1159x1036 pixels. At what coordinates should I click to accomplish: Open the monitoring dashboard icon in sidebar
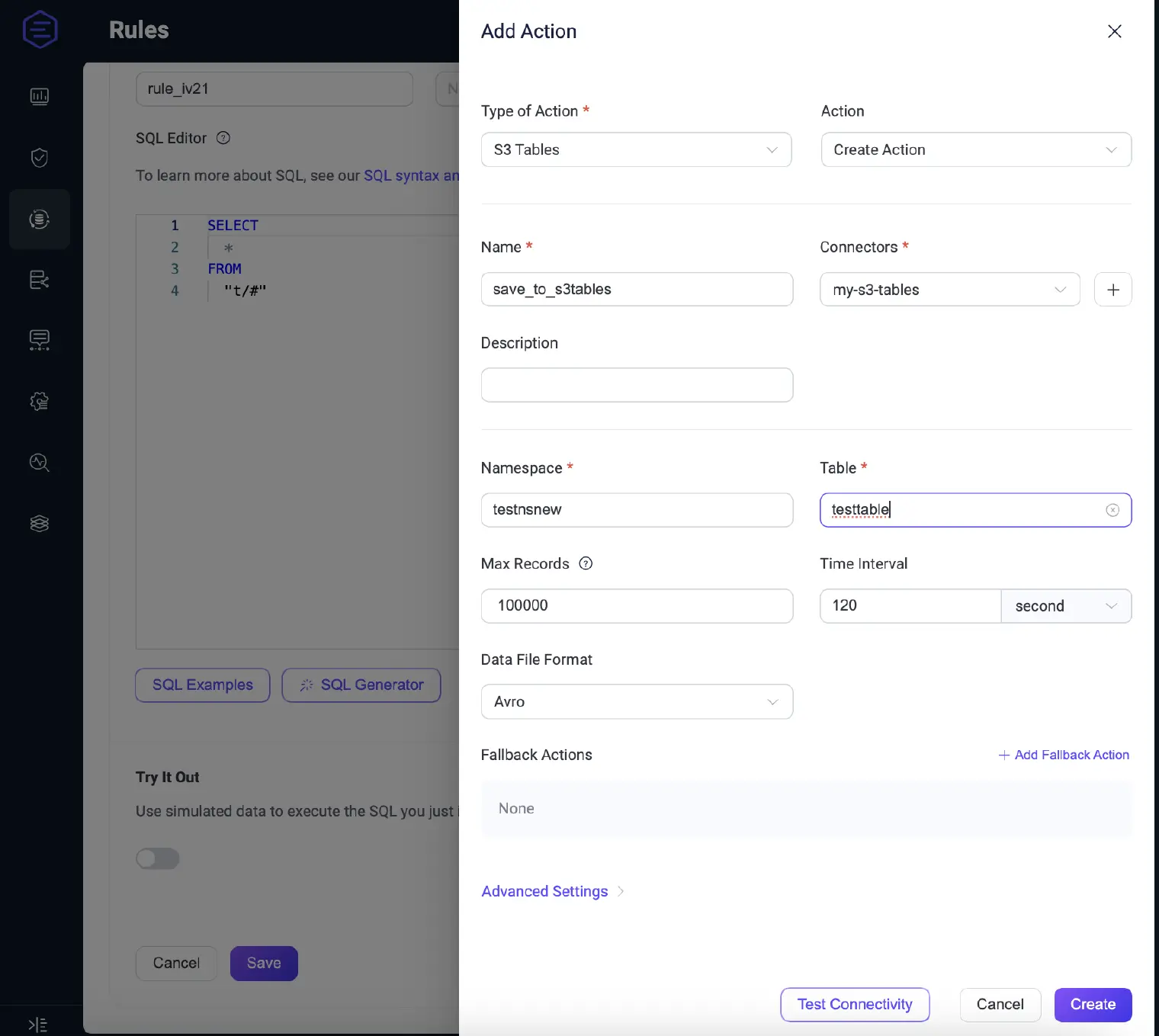40,97
